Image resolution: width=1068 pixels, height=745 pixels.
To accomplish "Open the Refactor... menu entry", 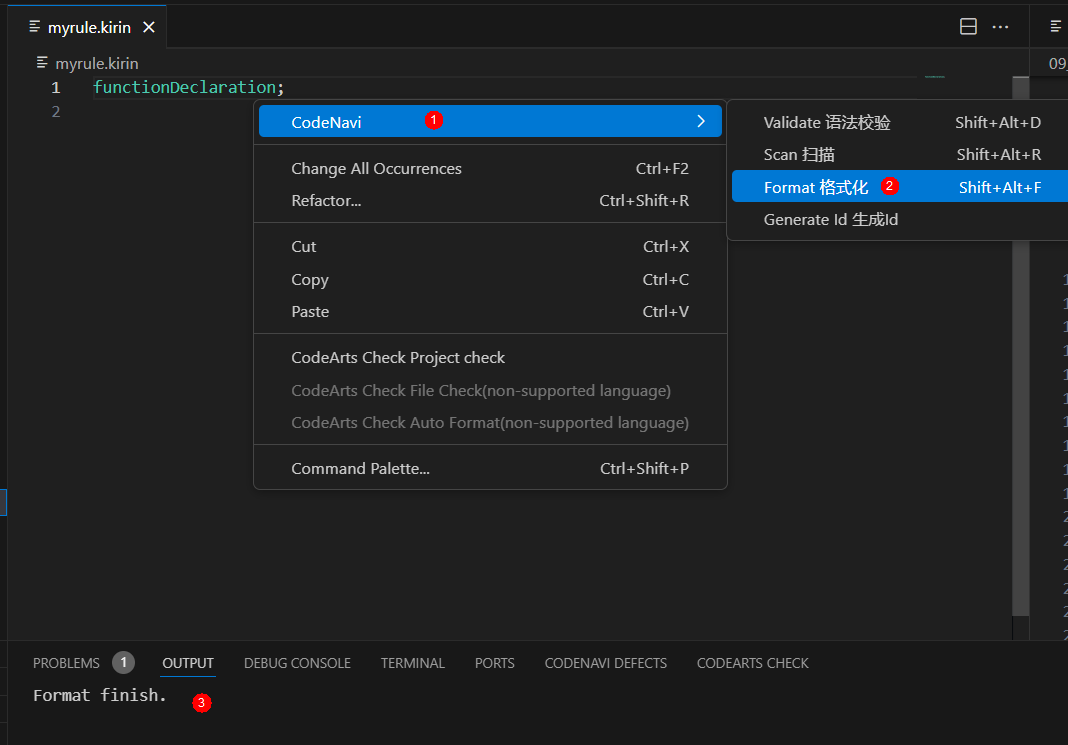I will click(x=326, y=201).
